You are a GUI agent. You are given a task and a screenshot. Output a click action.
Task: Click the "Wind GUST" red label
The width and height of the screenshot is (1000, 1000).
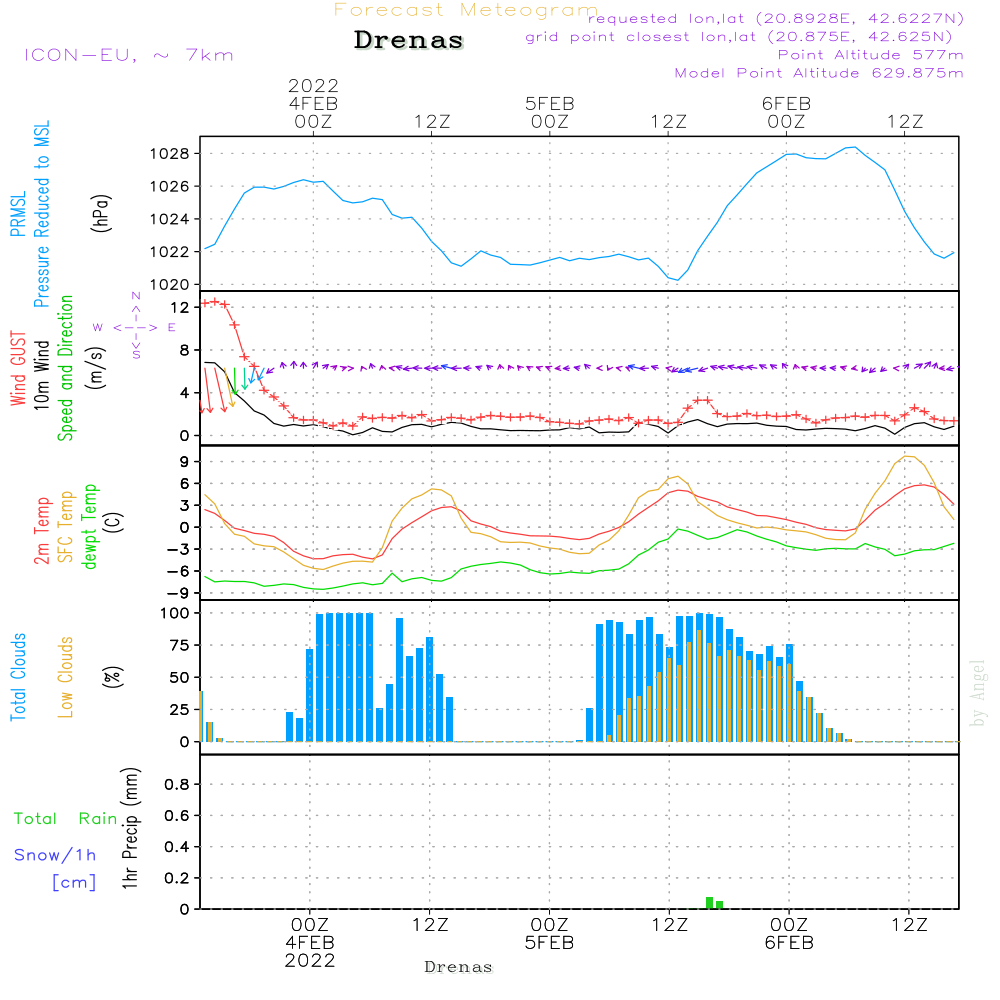[18, 369]
